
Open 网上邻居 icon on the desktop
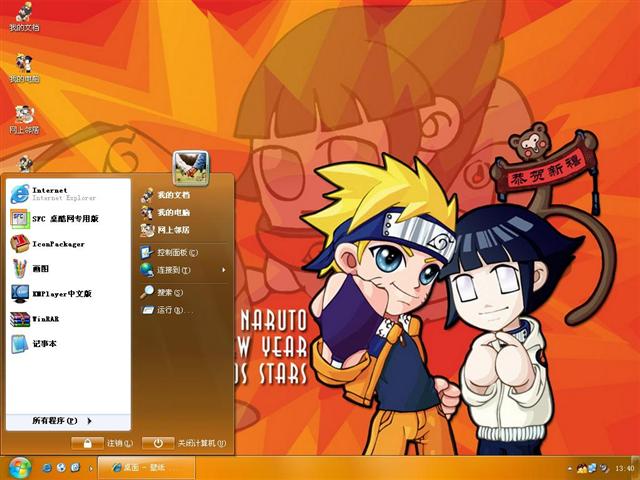click(x=24, y=120)
